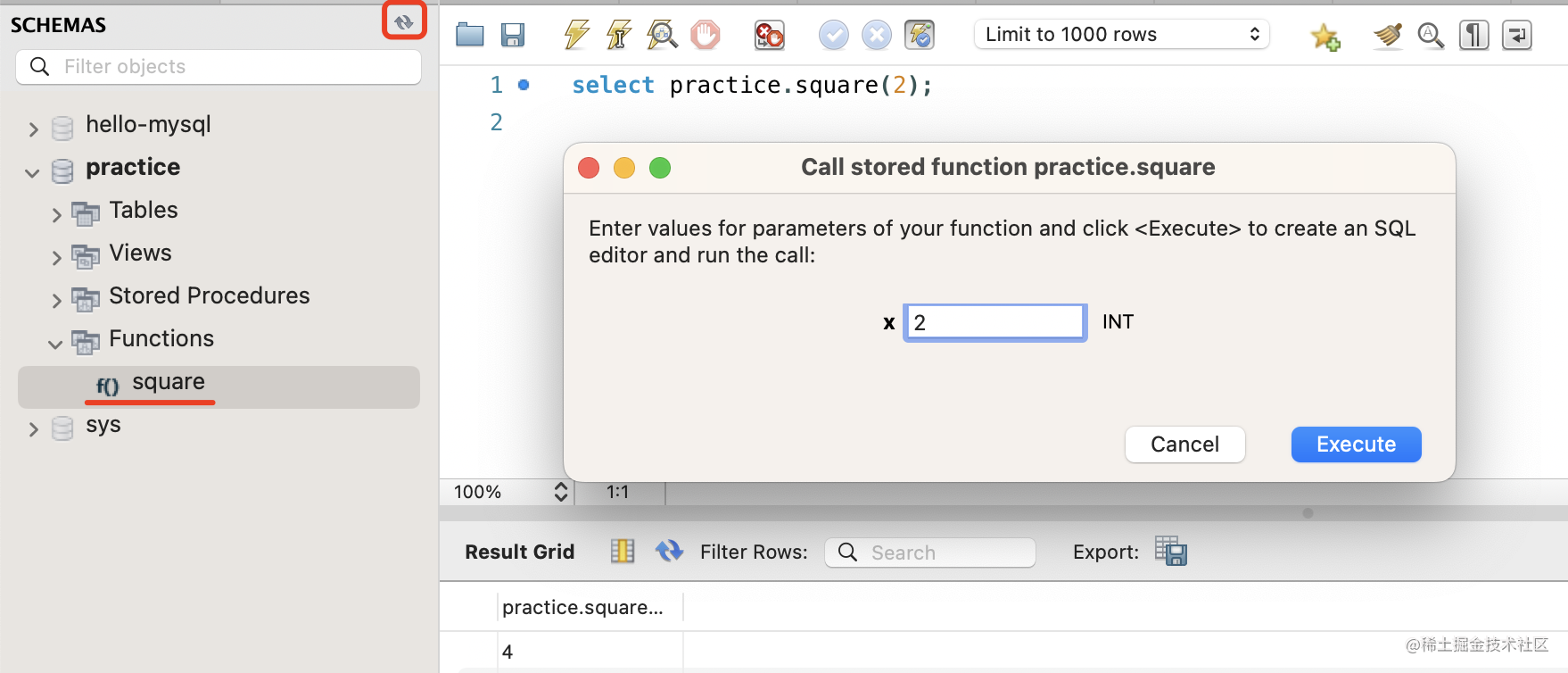Click the Result Grid label
The width and height of the screenshot is (1568, 673).
click(520, 552)
